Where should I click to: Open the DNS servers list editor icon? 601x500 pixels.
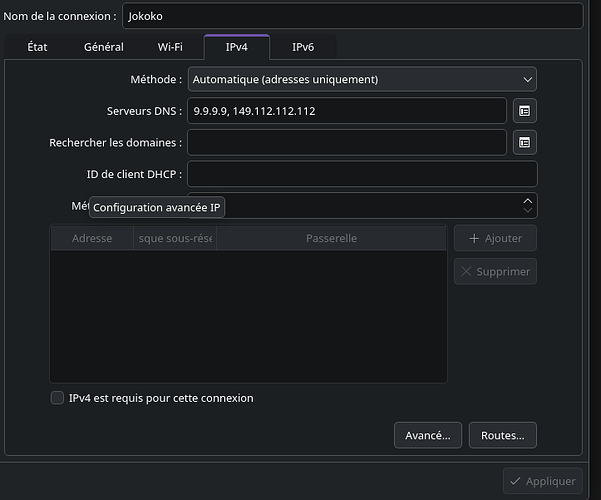(x=524, y=111)
